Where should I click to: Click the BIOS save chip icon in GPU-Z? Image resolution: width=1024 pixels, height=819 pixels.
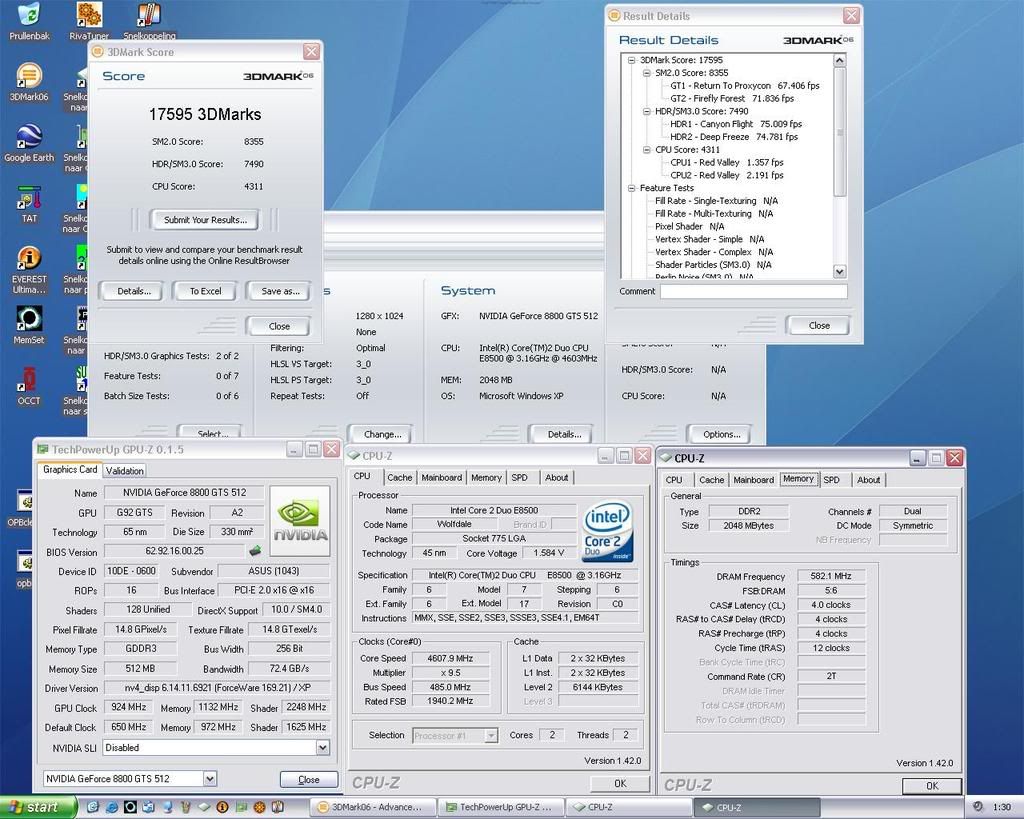click(255, 551)
